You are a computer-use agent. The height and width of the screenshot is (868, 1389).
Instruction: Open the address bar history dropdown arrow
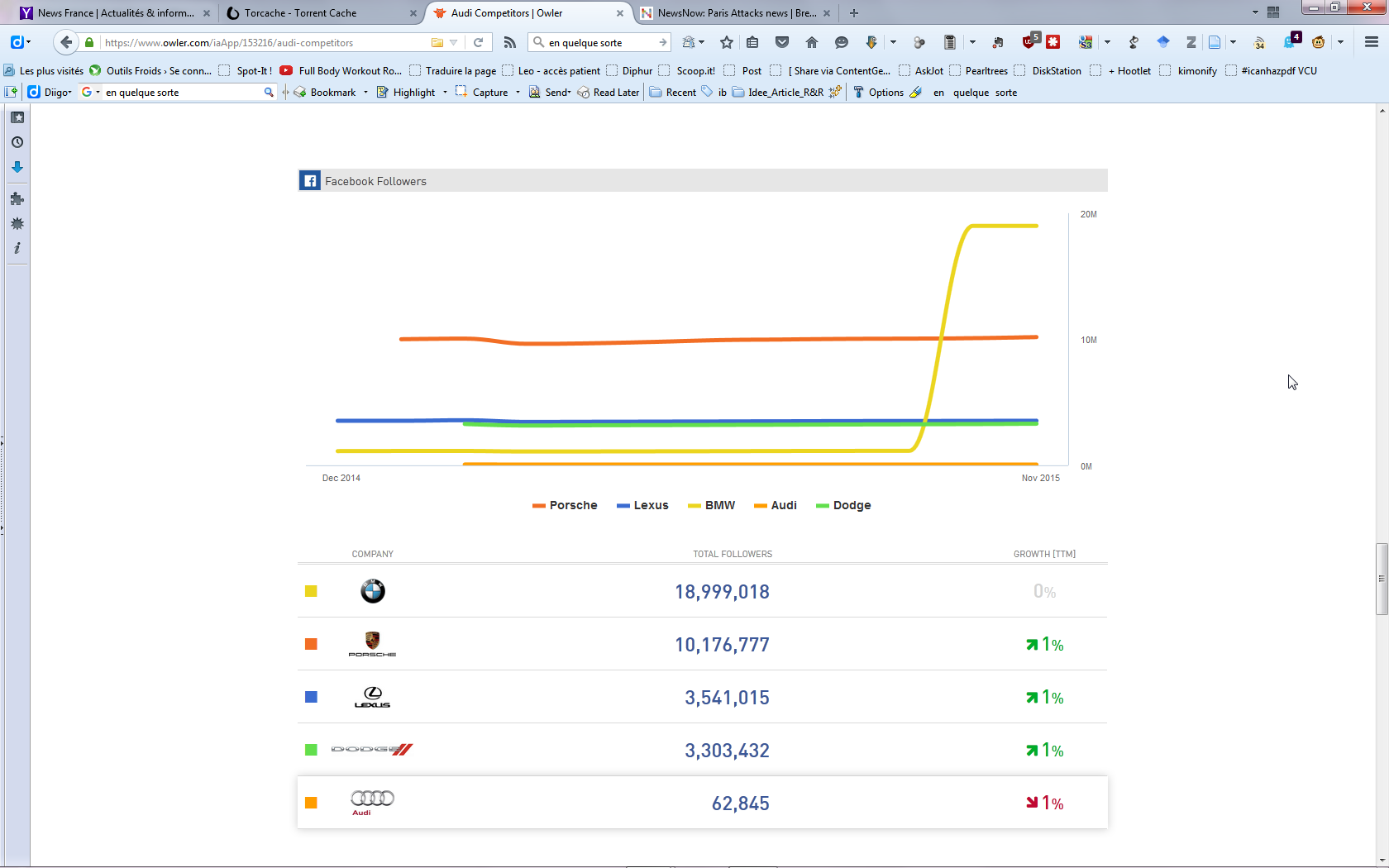[454, 42]
